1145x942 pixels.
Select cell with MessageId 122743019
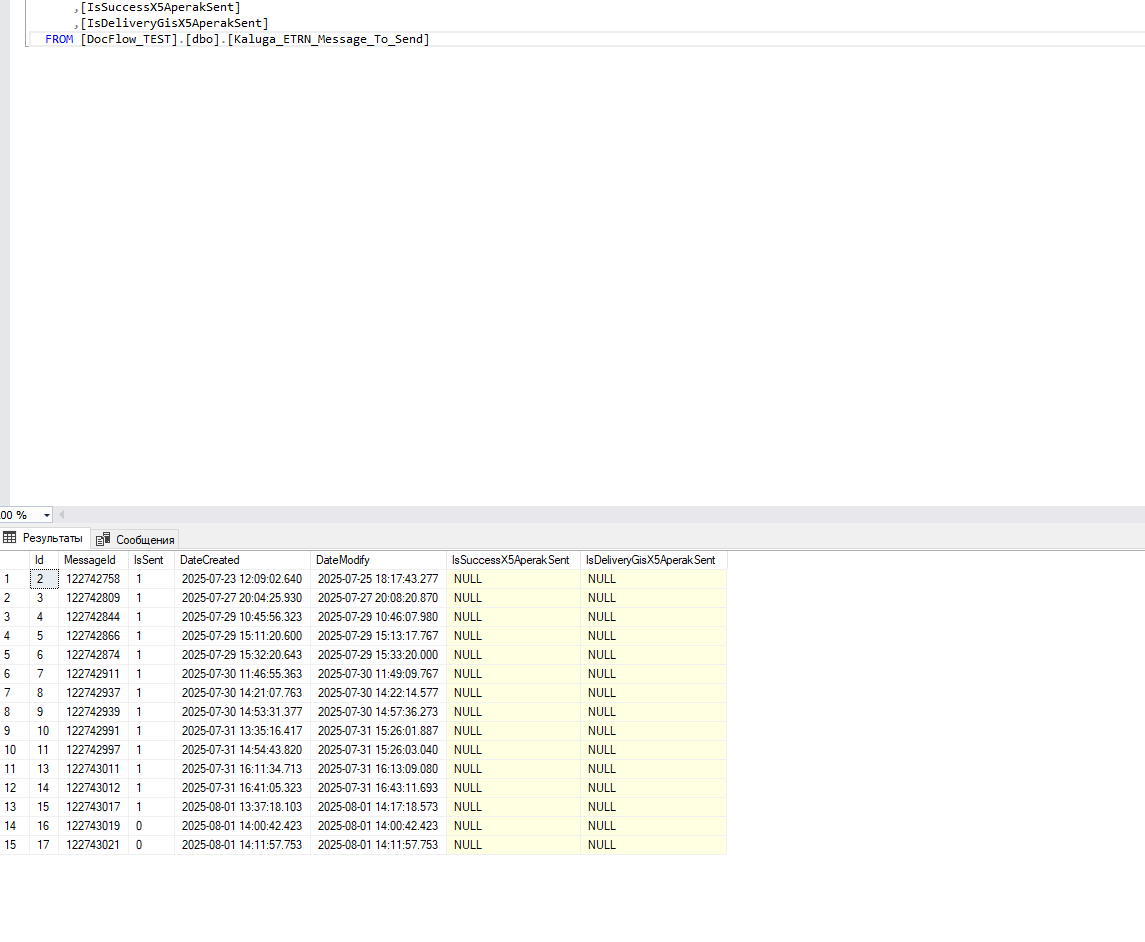[93, 826]
